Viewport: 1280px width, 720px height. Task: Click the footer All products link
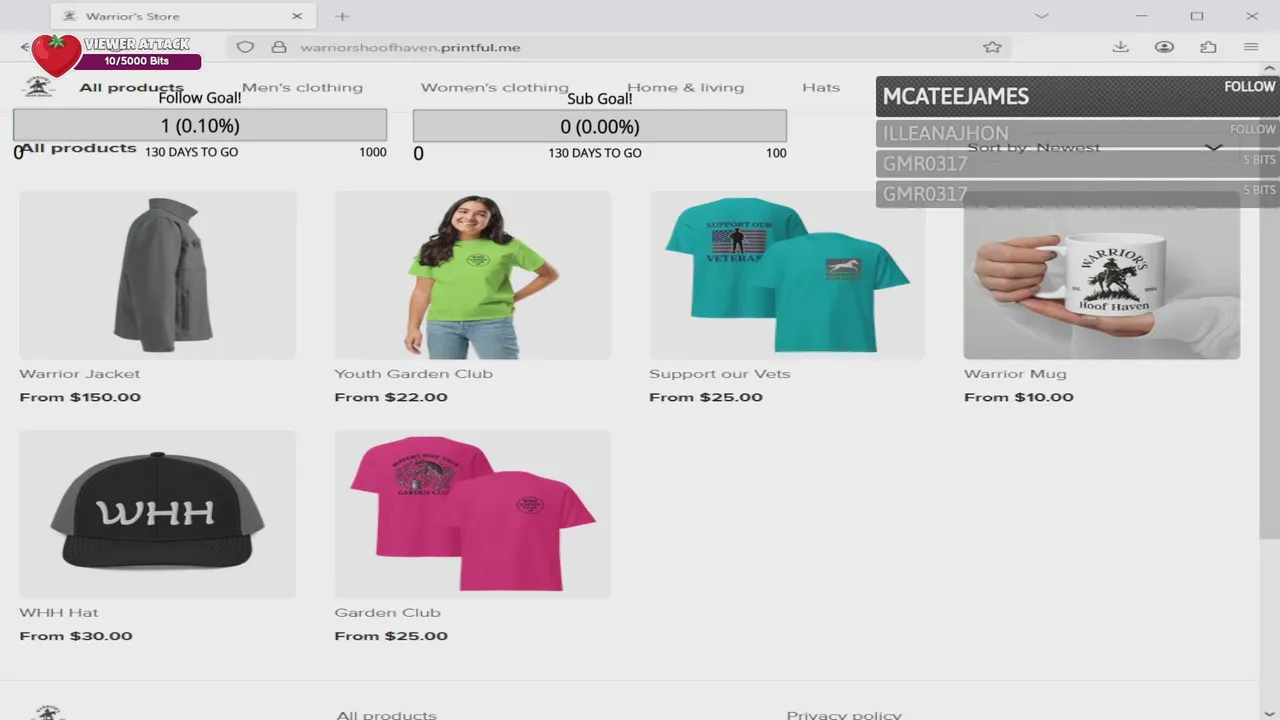coord(386,714)
